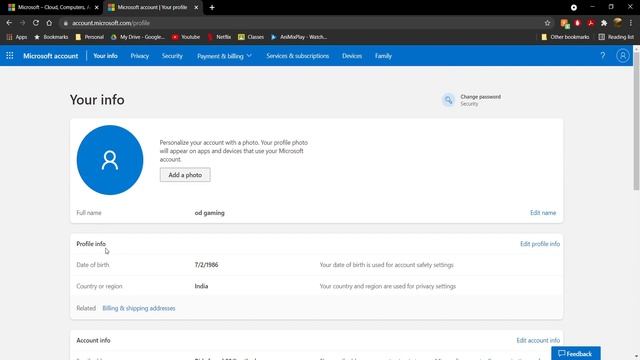Open the Youtube bookmark
This screenshot has height=360, width=640.
(x=186, y=37)
